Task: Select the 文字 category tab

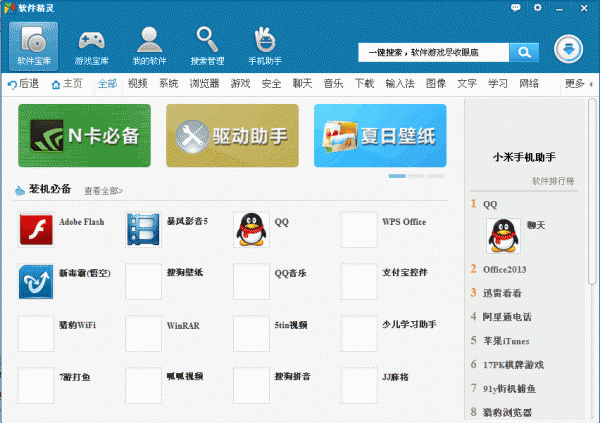Action: [467, 83]
